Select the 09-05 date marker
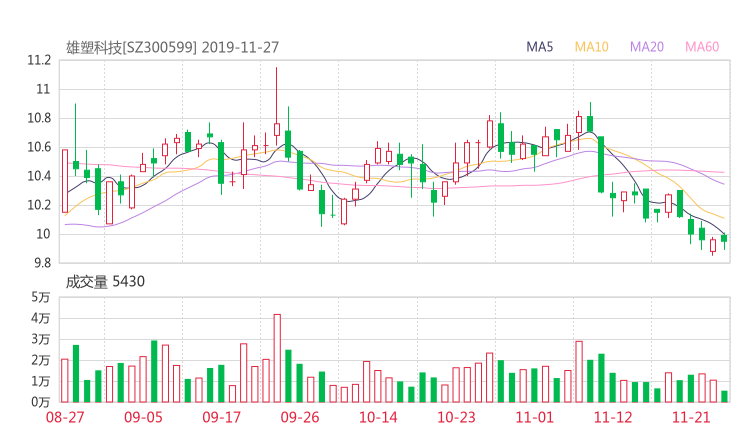Image resolution: width=740 pixels, height=440 pixels. [143, 416]
